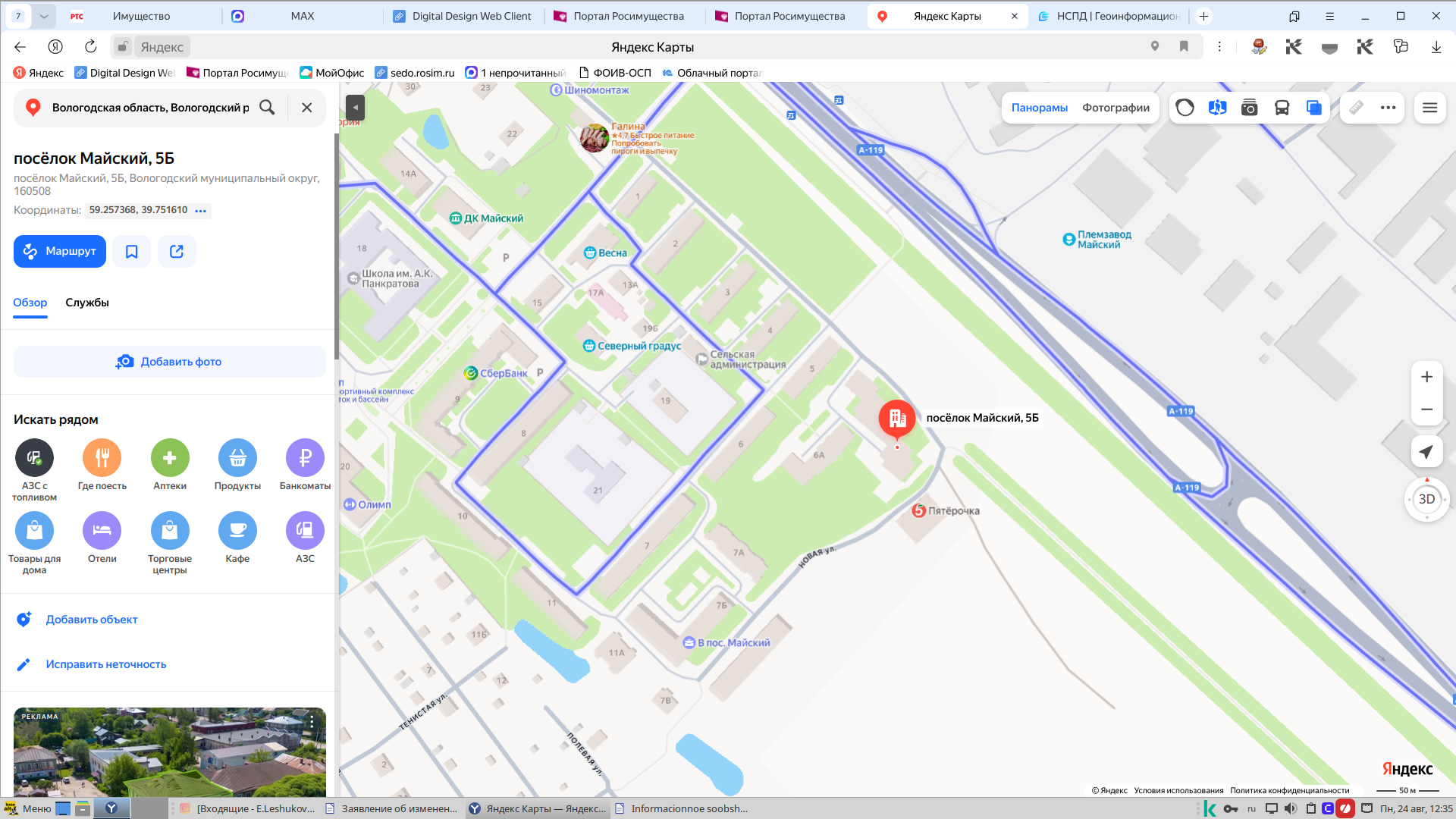Share the place via share icon
1456x819 pixels.
tap(177, 251)
